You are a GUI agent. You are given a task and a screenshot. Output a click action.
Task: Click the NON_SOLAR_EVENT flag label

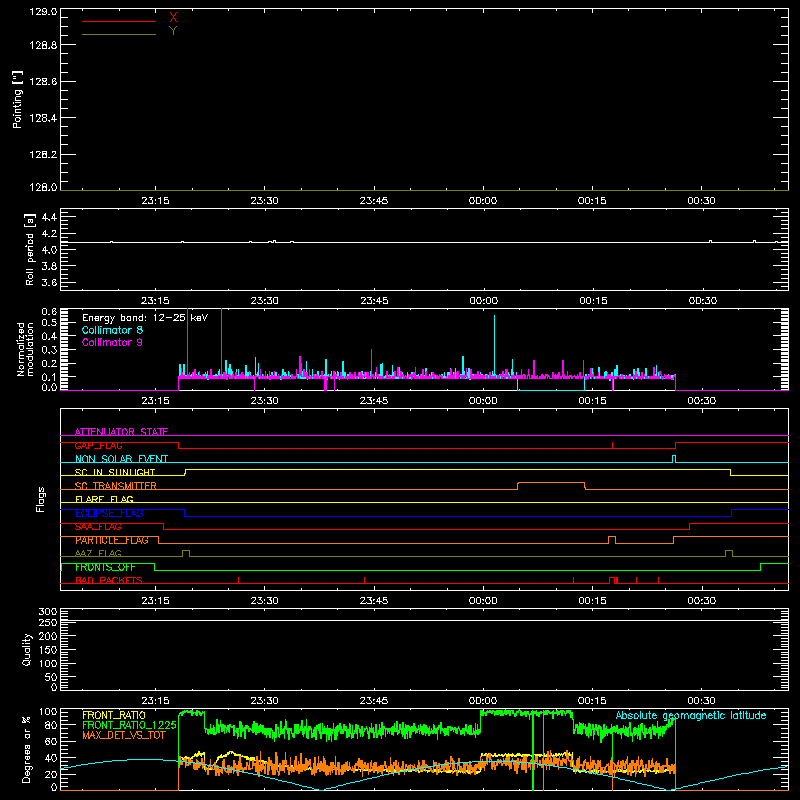tap(121, 459)
